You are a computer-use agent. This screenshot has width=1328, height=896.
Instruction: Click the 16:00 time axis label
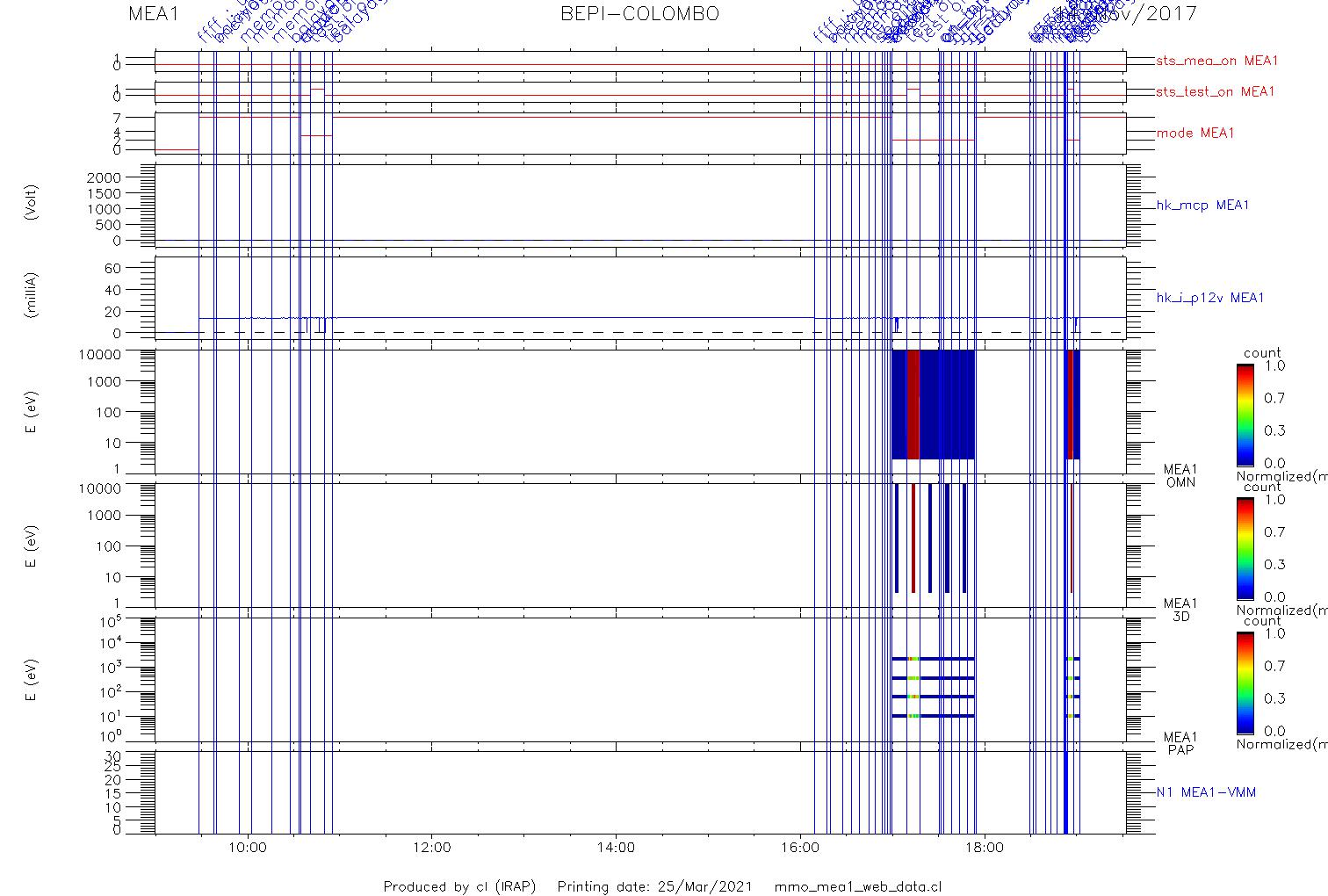(x=799, y=848)
